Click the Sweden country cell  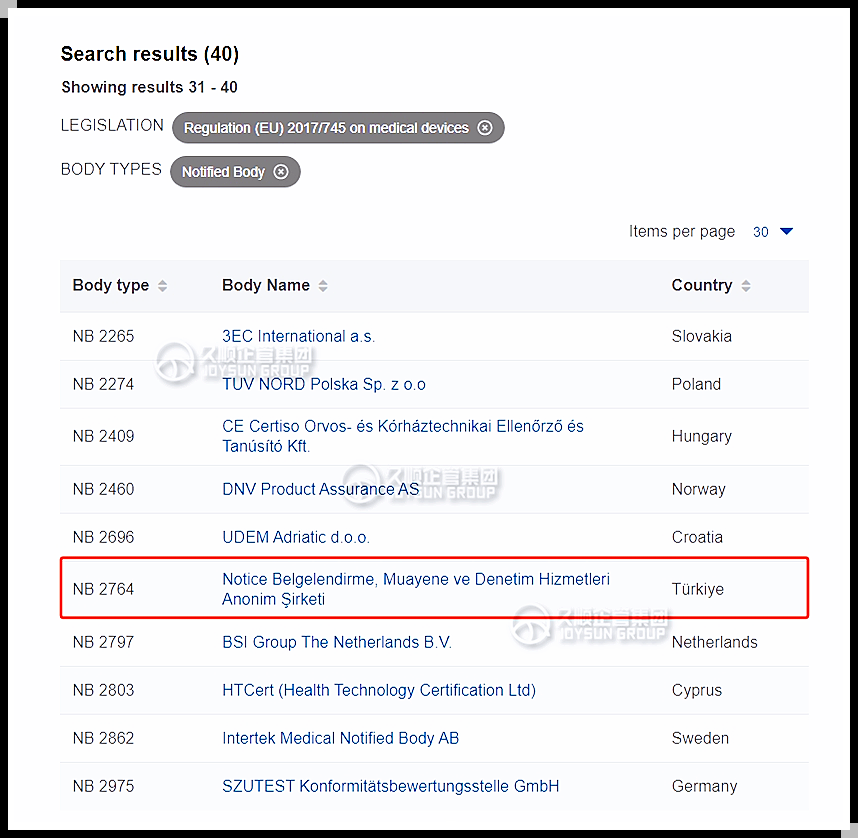tap(700, 738)
